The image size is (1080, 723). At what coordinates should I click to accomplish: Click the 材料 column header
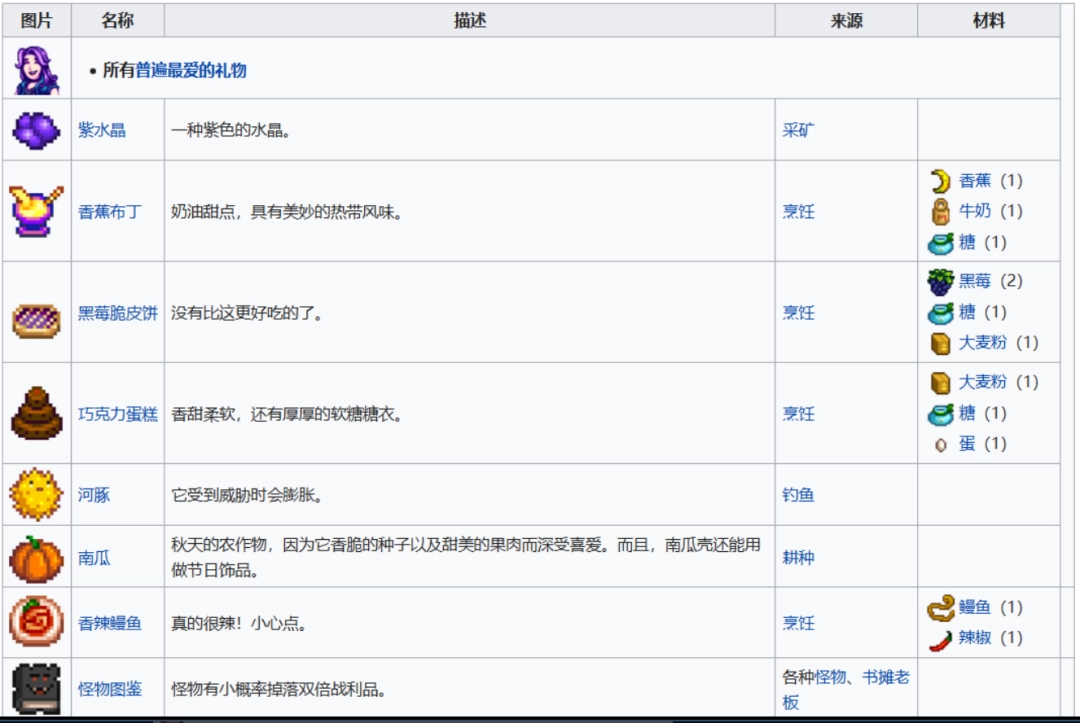coord(989,21)
